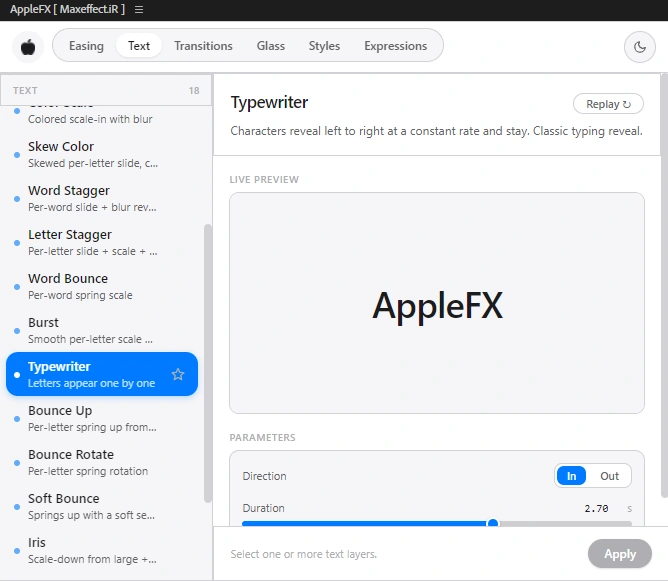The width and height of the screenshot is (668, 581).
Task: Click the Direction label
Action: [264, 476]
